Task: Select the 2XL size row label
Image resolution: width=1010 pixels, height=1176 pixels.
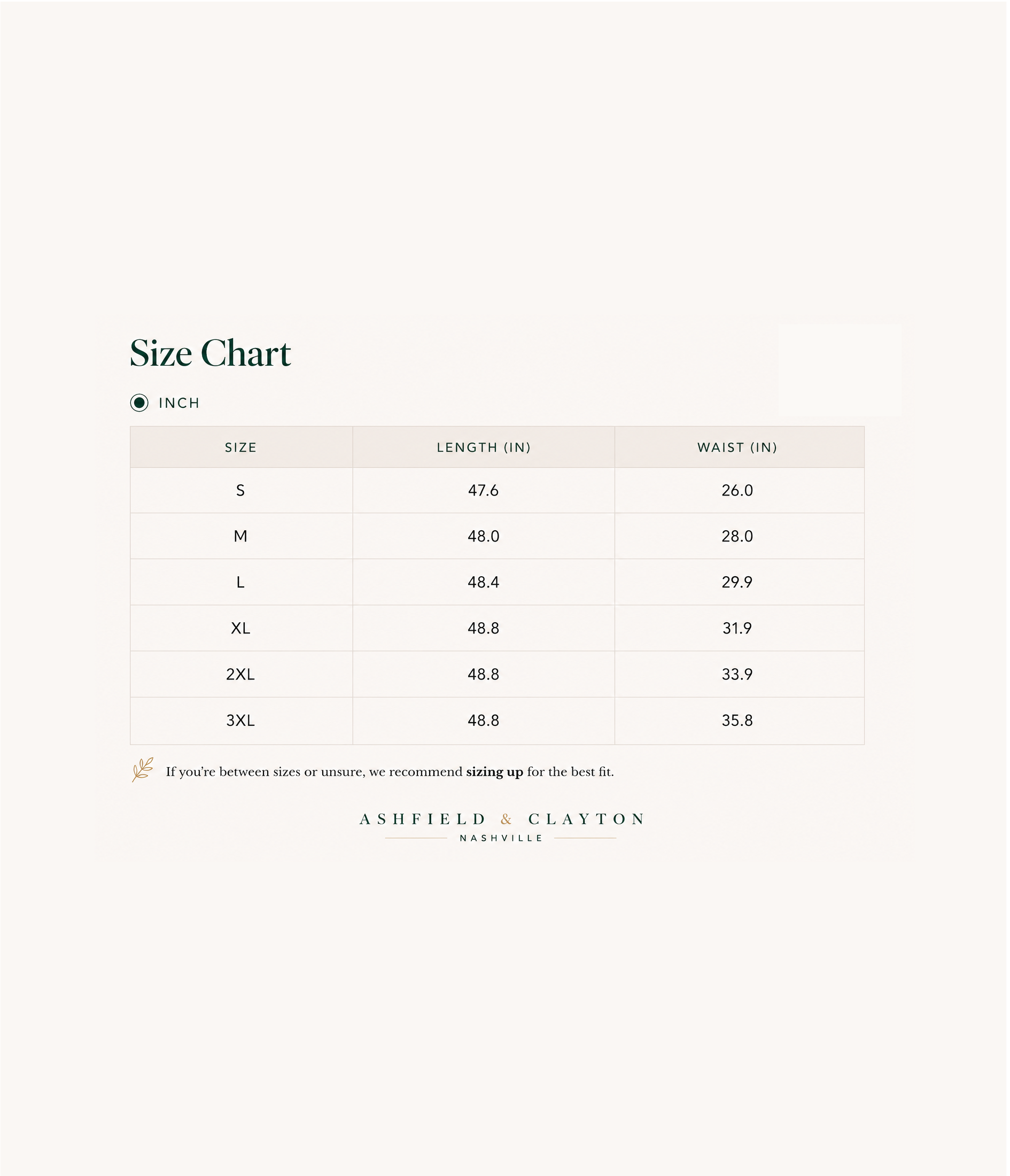Action: (x=240, y=674)
